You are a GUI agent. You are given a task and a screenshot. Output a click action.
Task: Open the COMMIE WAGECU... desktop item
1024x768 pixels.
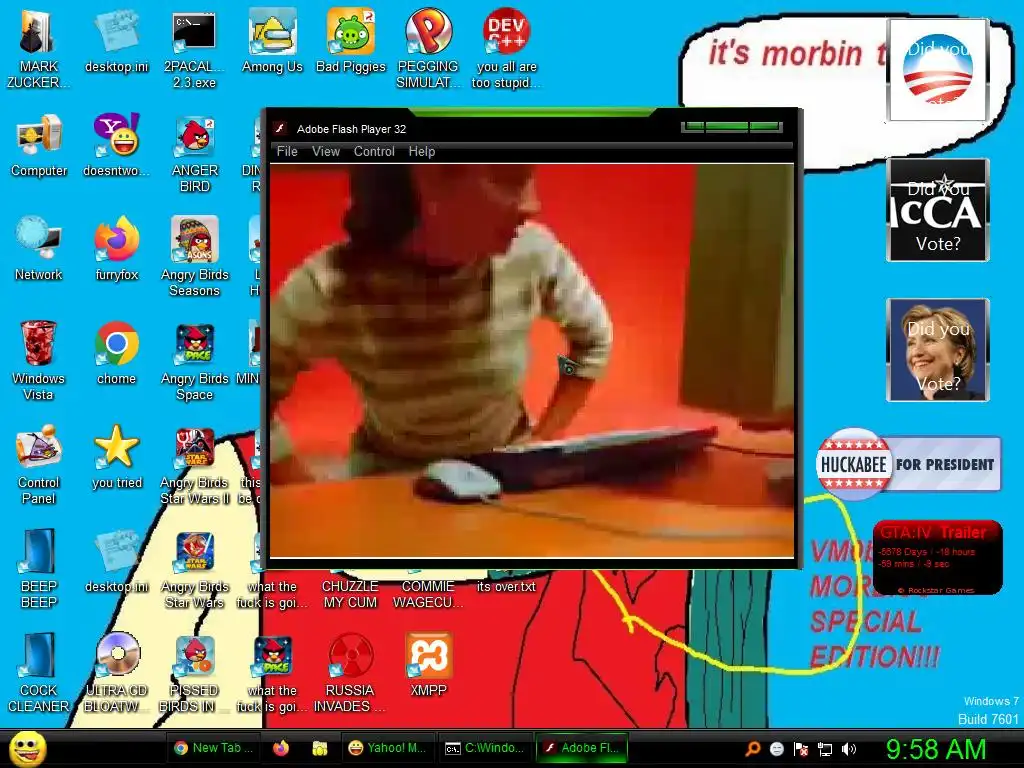(428, 594)
